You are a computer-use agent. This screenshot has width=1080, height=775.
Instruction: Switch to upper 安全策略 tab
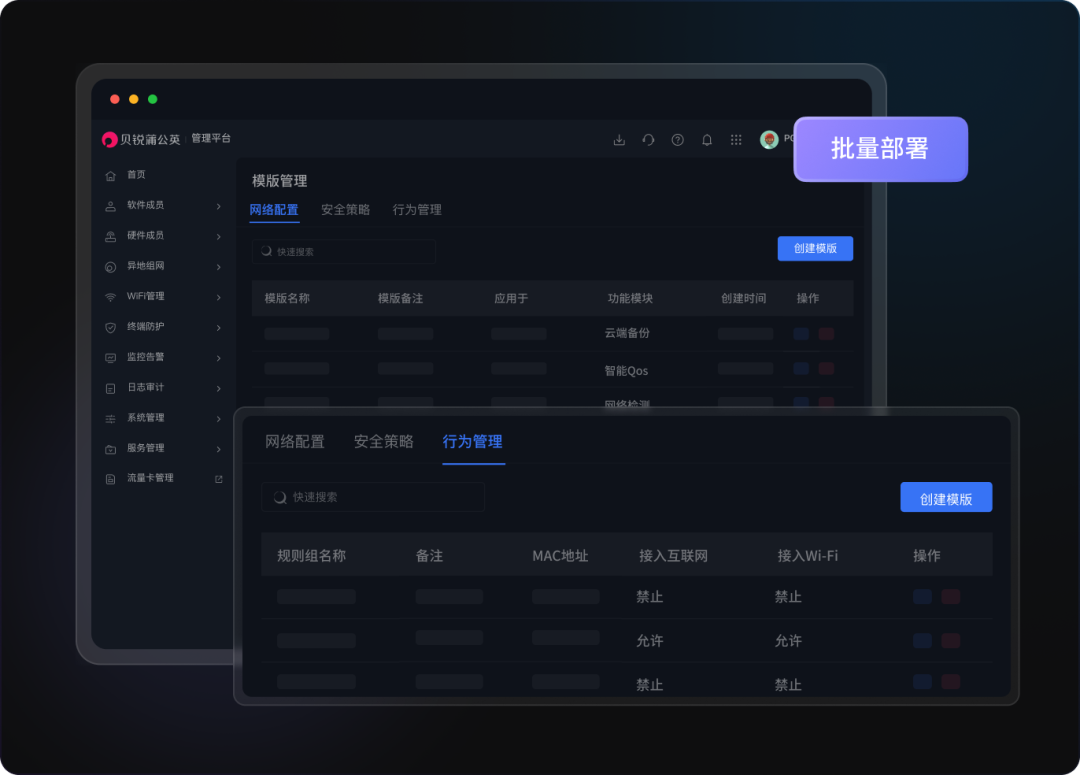click(346, 209)
